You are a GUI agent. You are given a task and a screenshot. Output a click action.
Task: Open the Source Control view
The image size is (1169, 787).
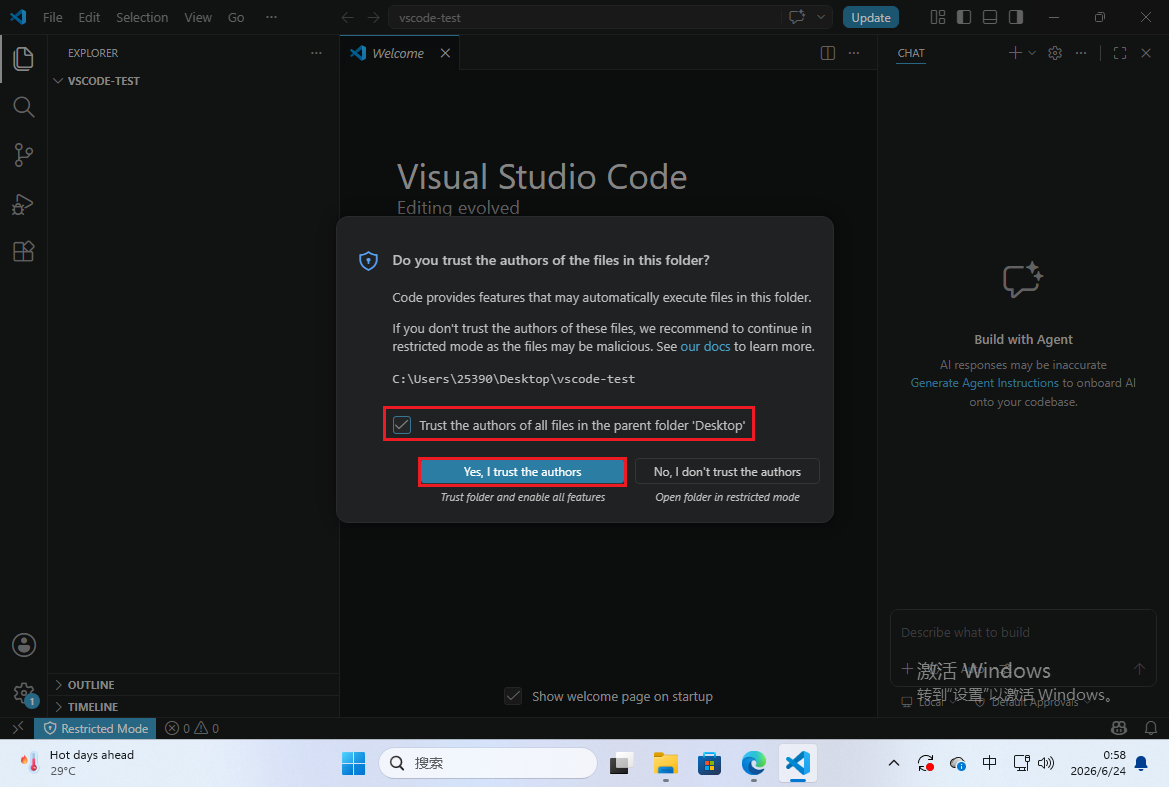click(x=23, y=155)
